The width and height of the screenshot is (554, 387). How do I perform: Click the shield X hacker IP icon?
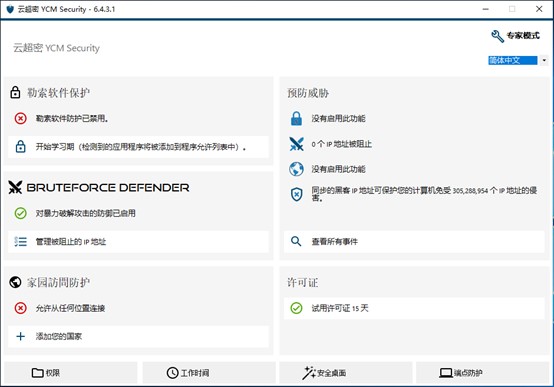(296, 194)
